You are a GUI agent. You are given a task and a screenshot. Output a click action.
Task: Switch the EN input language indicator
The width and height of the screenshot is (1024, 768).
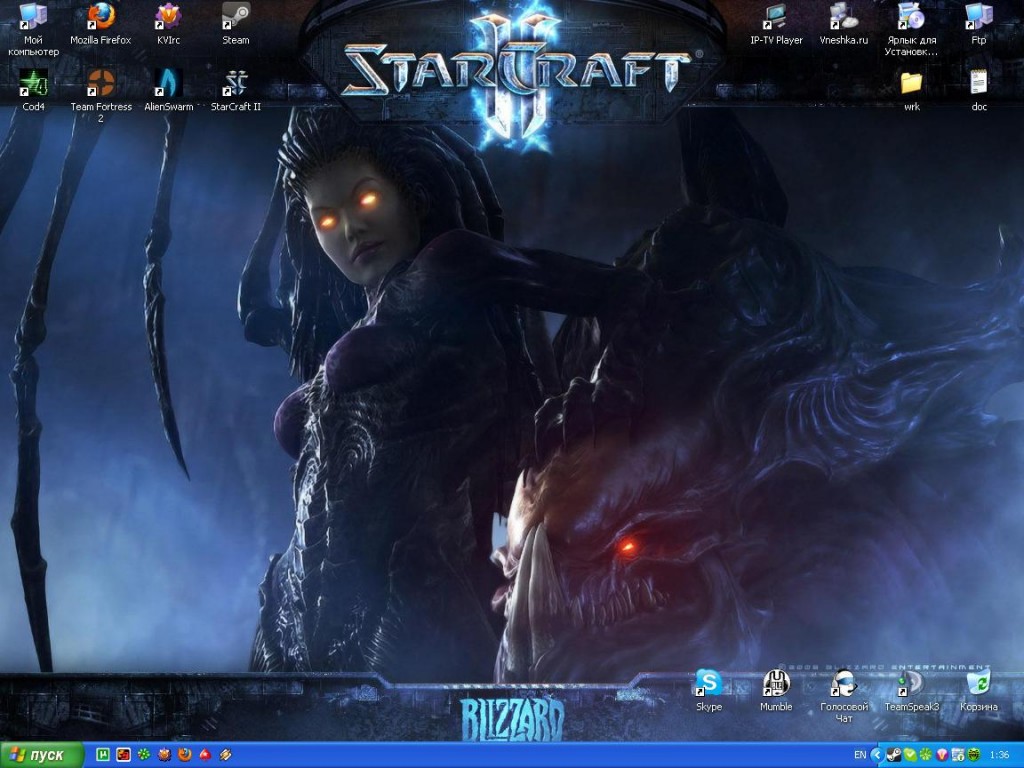[x=860, y=755]
